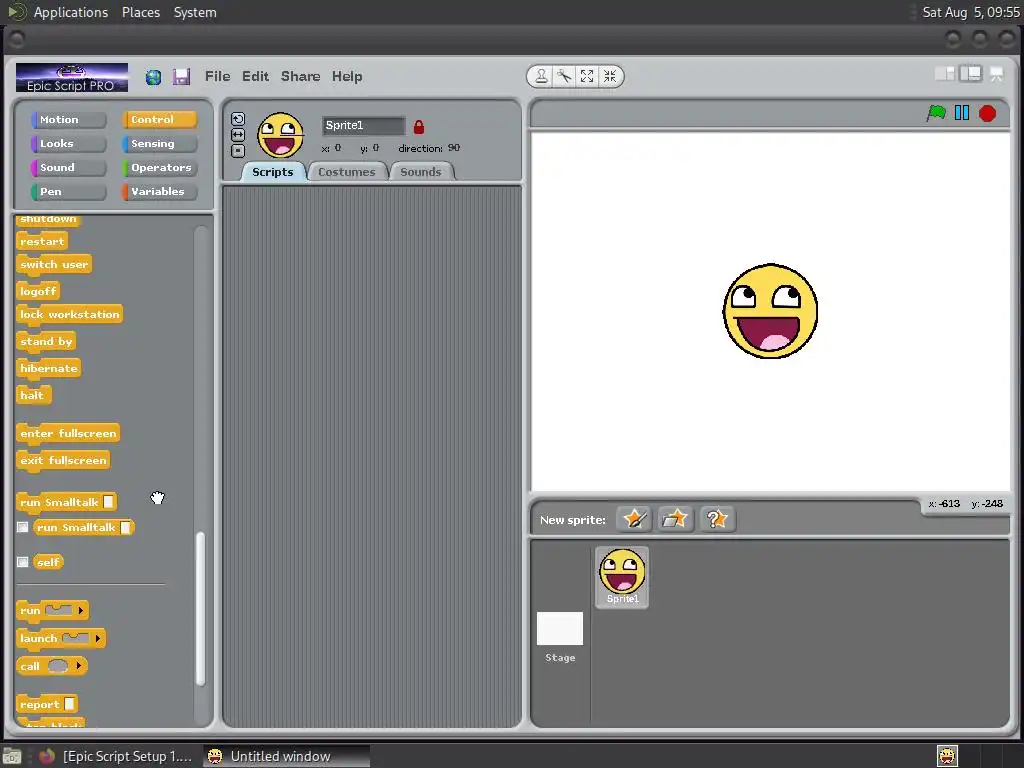Expand the call block arrow

(78, 665)
